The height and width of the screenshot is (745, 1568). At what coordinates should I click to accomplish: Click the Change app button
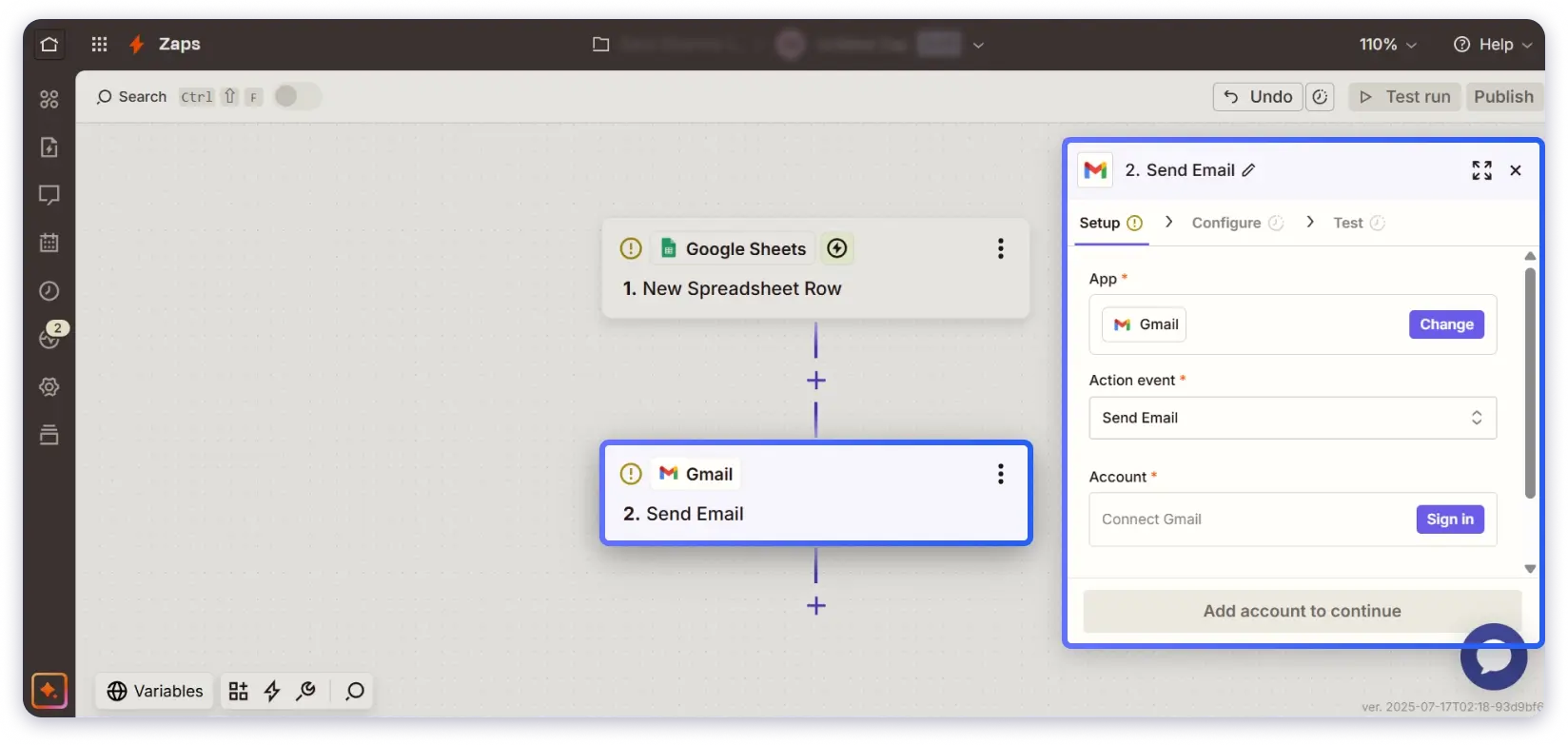tap(1446, 324)
